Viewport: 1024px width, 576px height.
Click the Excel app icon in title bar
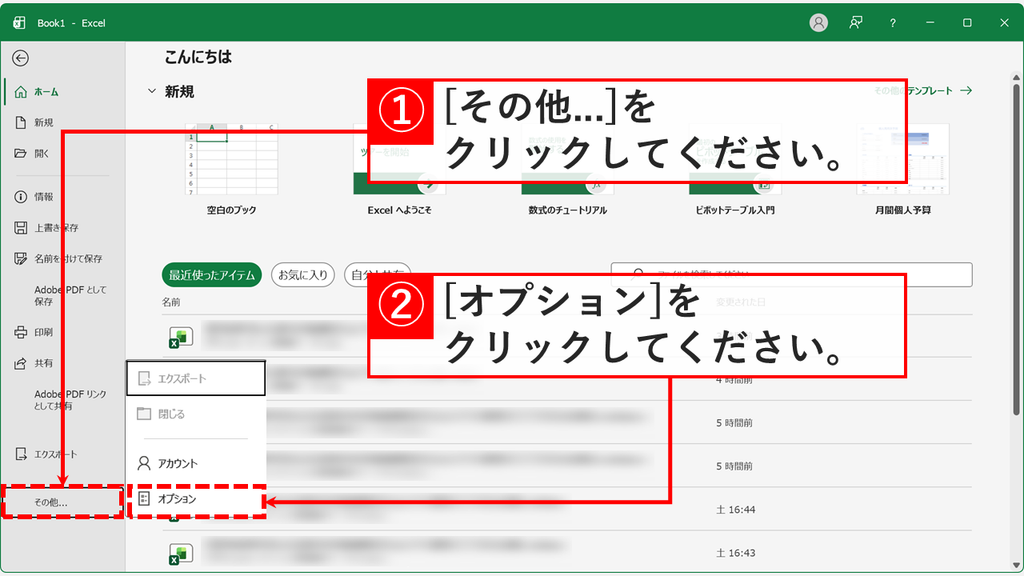20,23
